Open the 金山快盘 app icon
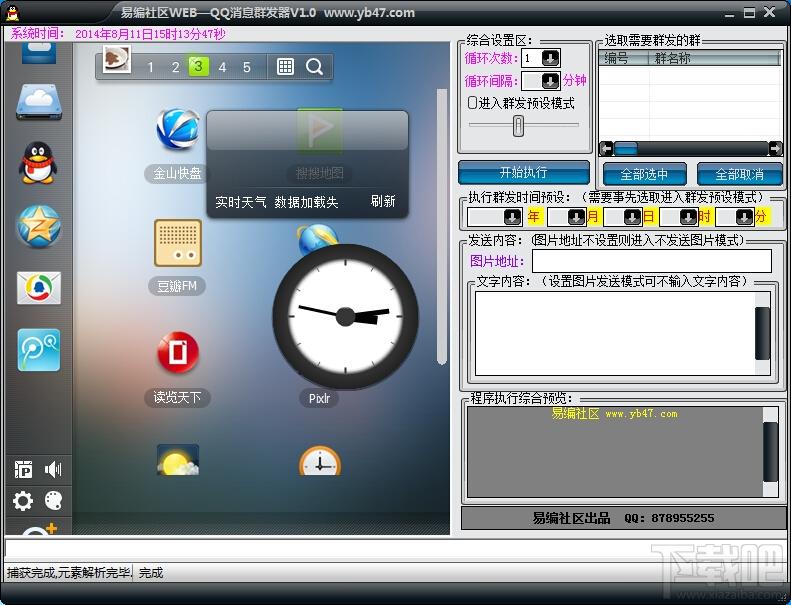This screenshot has width=791, height=605. (177, 129)
